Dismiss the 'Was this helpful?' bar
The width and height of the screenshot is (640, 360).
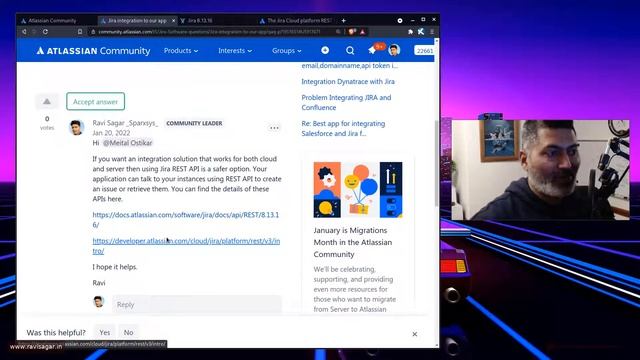point(415,334)
